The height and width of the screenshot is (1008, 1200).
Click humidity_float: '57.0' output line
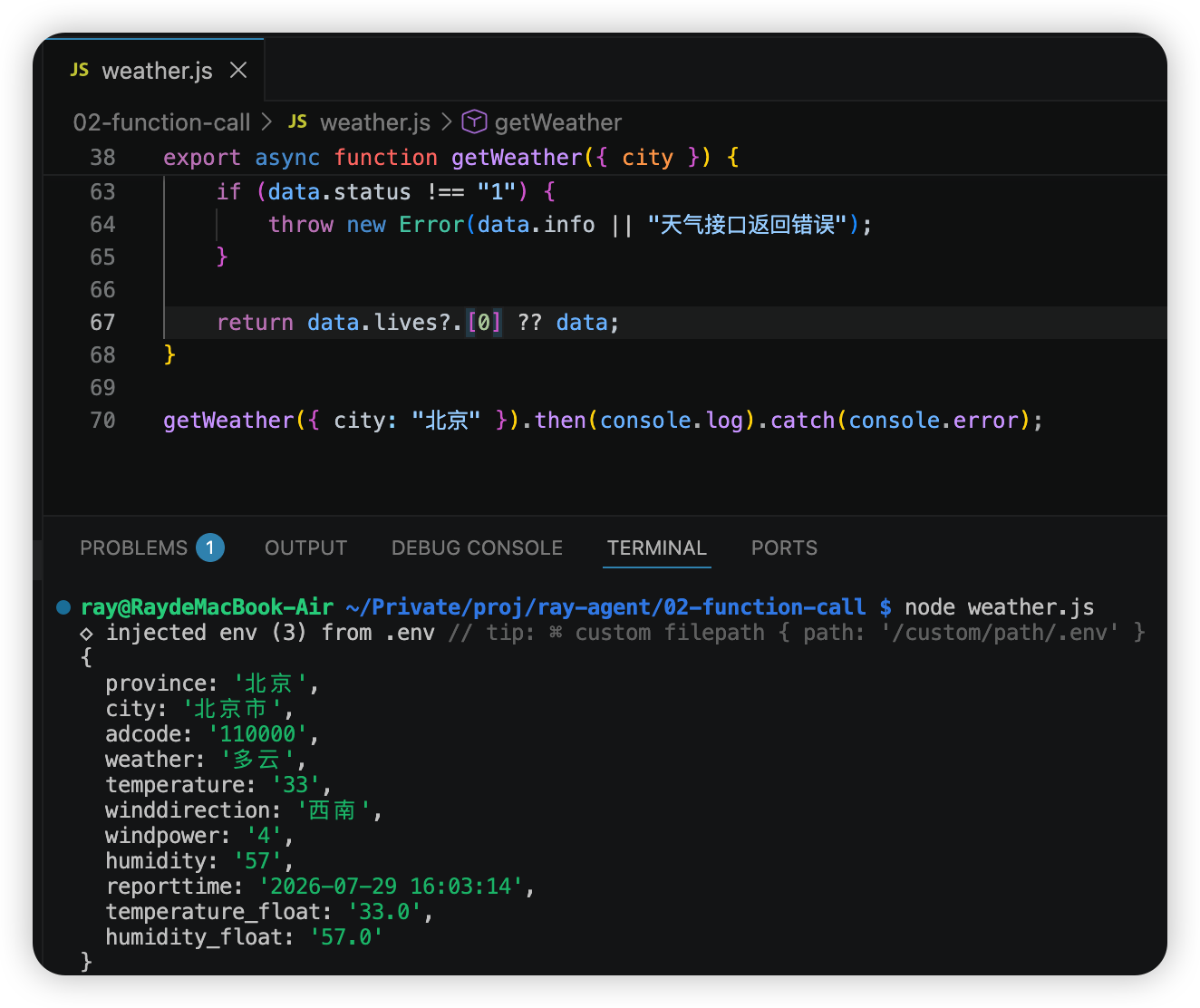point(244,936)
